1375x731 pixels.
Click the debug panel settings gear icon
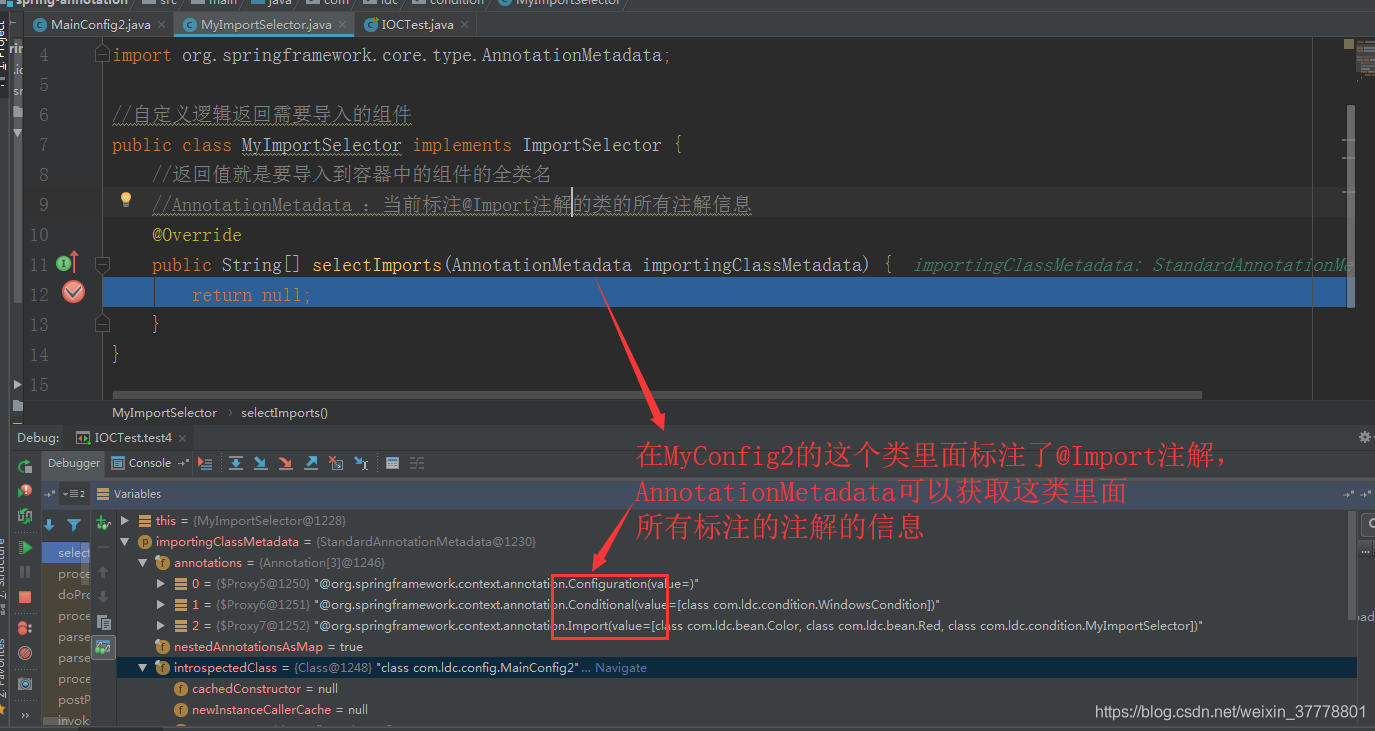coord(1364,437)
